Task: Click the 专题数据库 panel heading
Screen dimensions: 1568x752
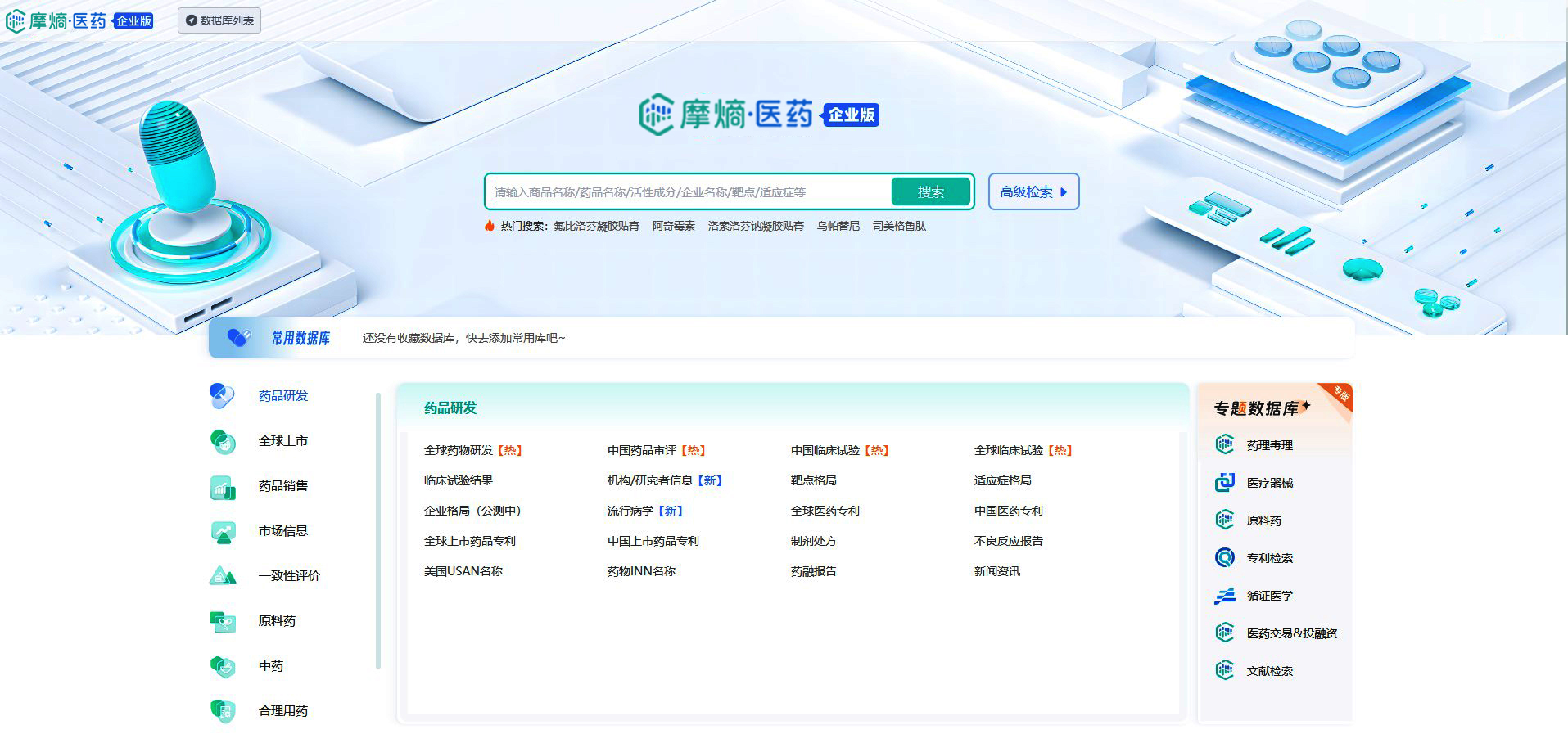Action: click(1262, 408)
